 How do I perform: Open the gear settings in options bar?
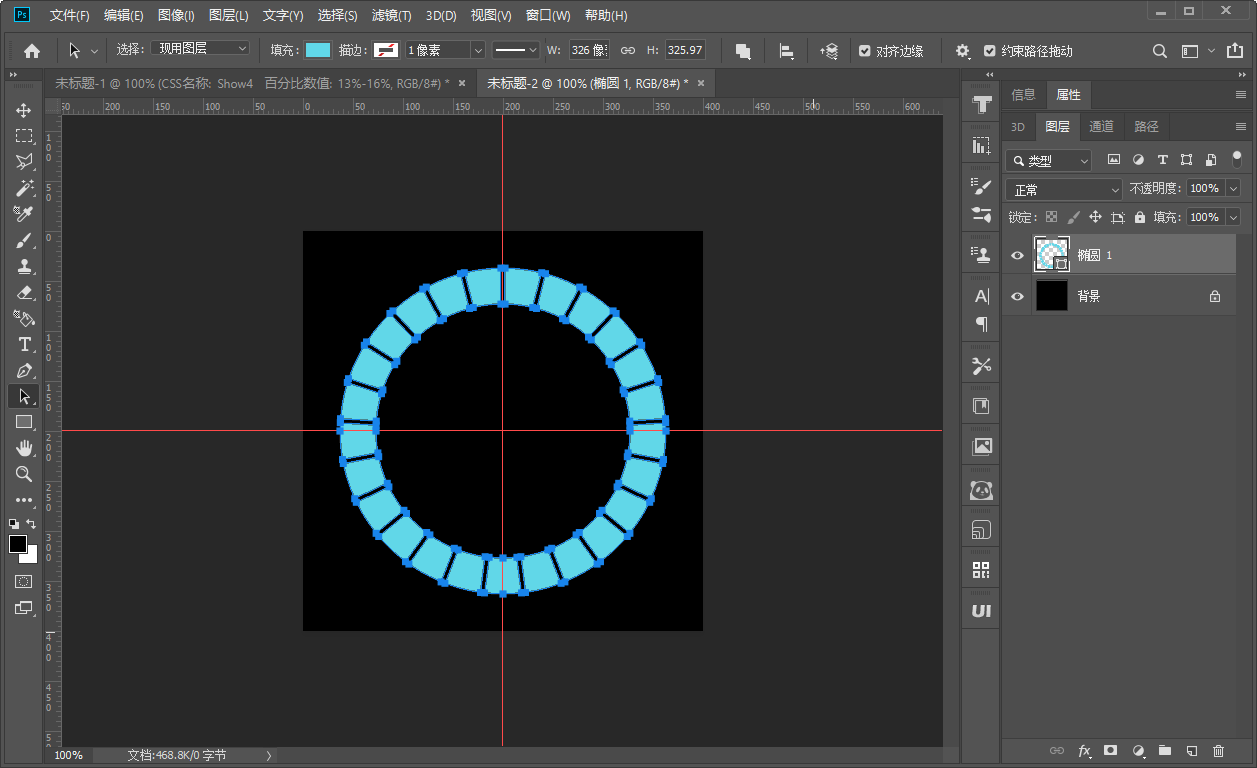[x=963, y=50]
